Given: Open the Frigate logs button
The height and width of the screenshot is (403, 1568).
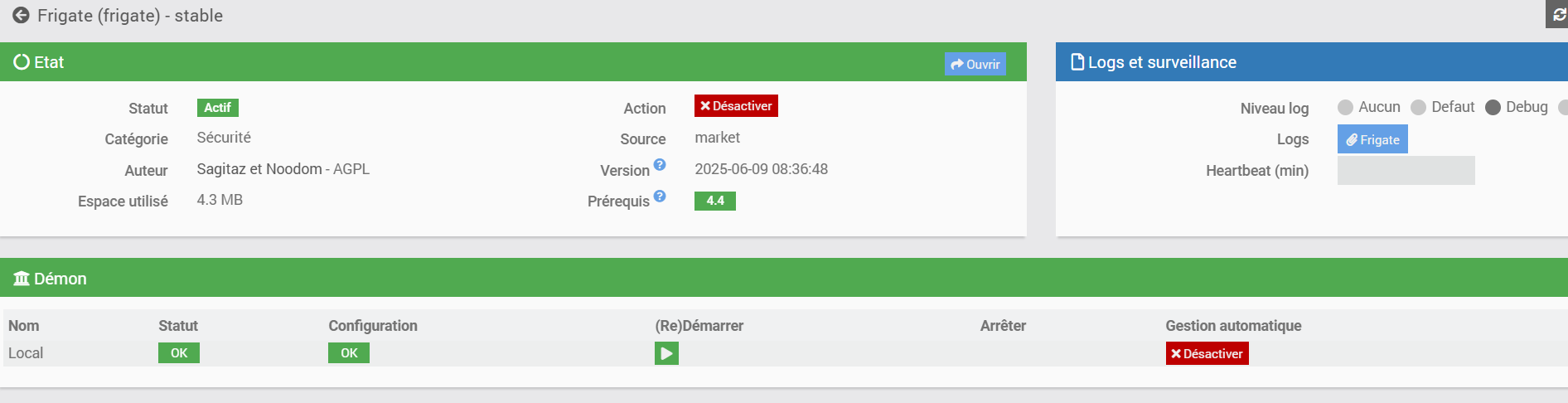Looking at the screenshot, I should click(x=1372, y=139).
